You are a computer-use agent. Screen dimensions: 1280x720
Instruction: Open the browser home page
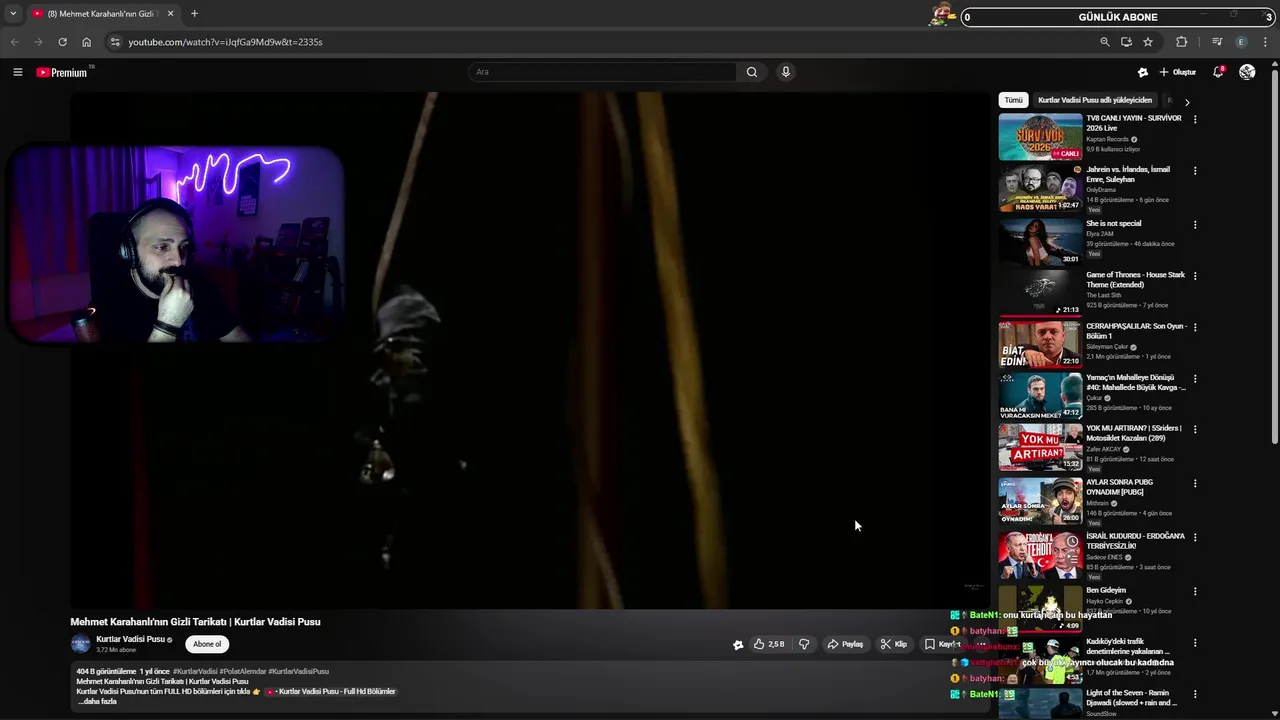point(87,42)
